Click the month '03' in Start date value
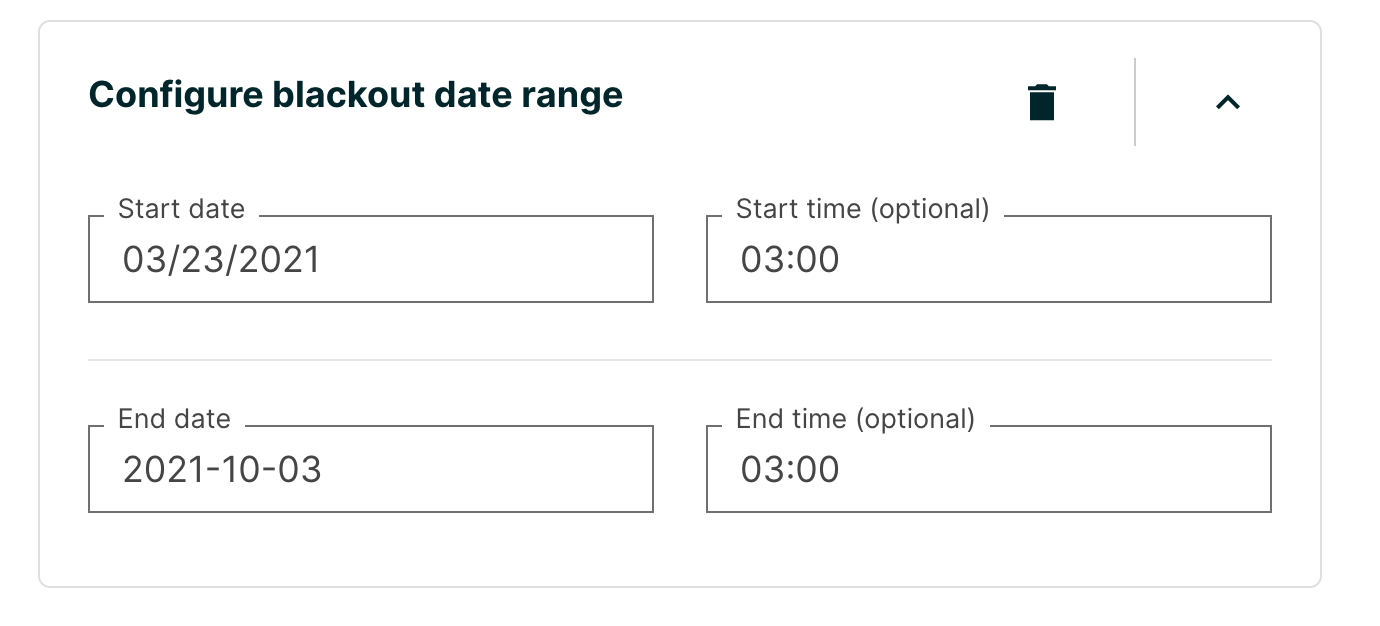This screenshot has width=1380, height=626. pyautogui.click(x=143, y=260)
